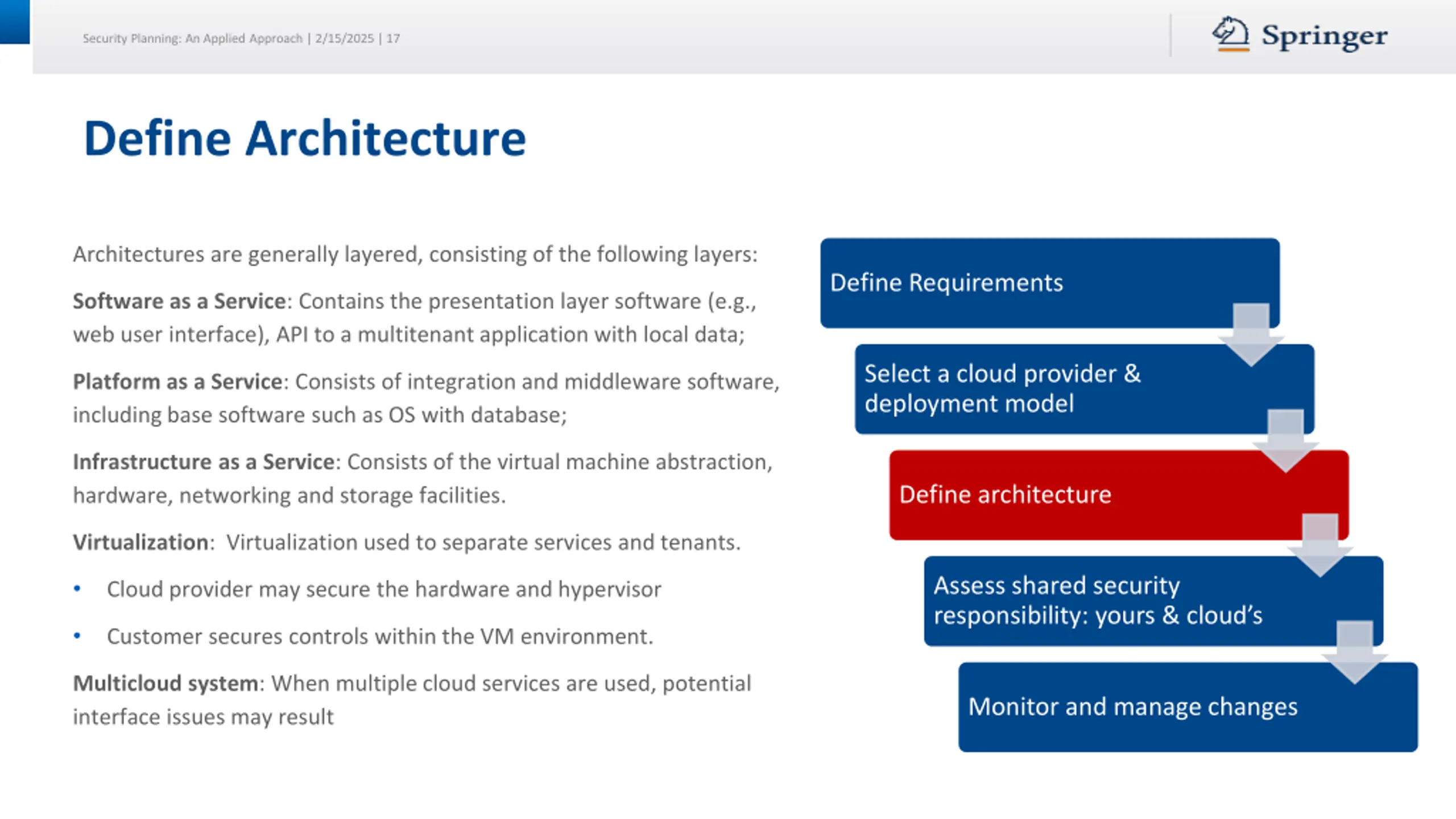
Task: Click the 'web user interface), API to a multitenant' line
Action: 408,334
